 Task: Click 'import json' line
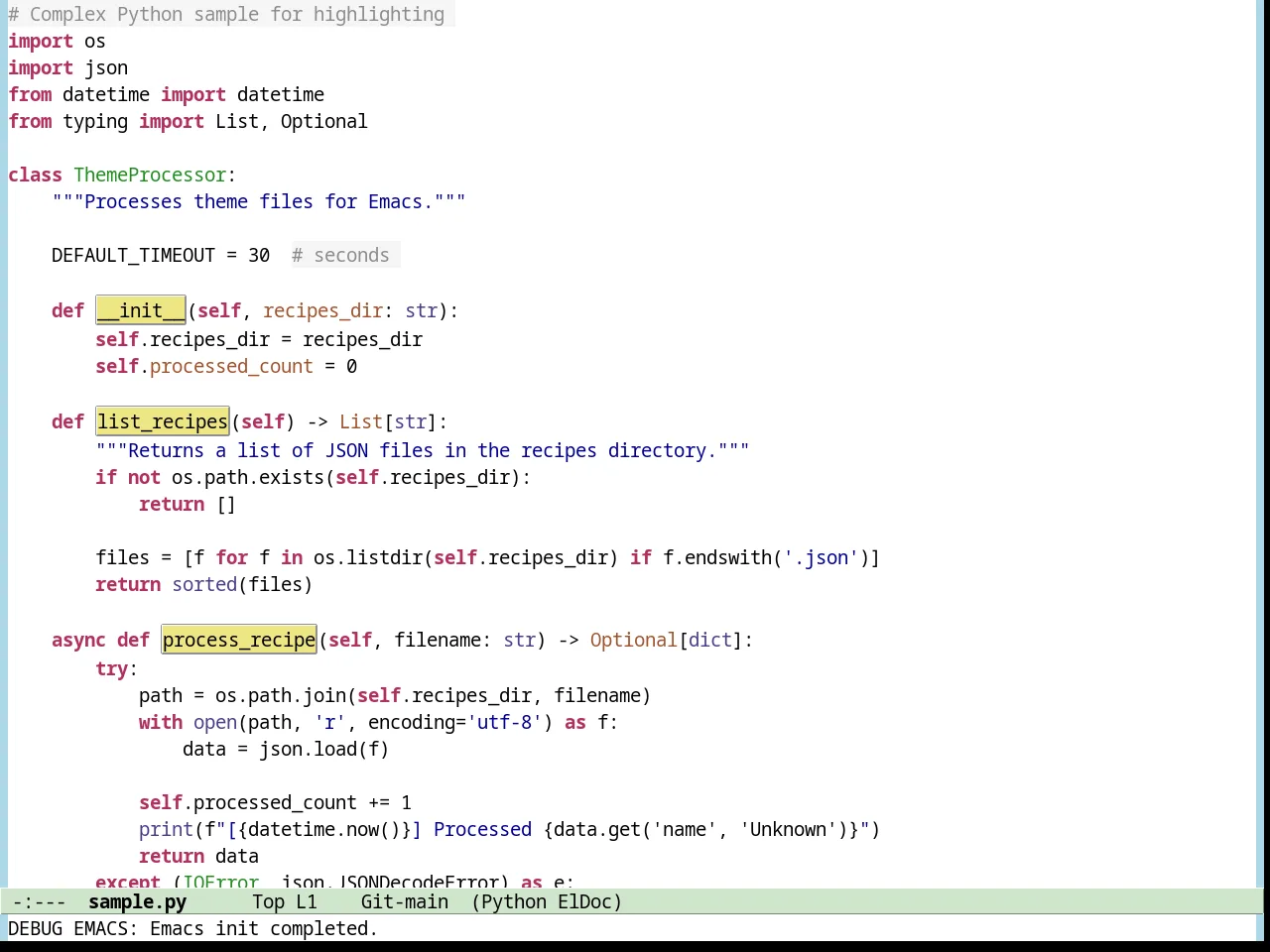point(67,67)
